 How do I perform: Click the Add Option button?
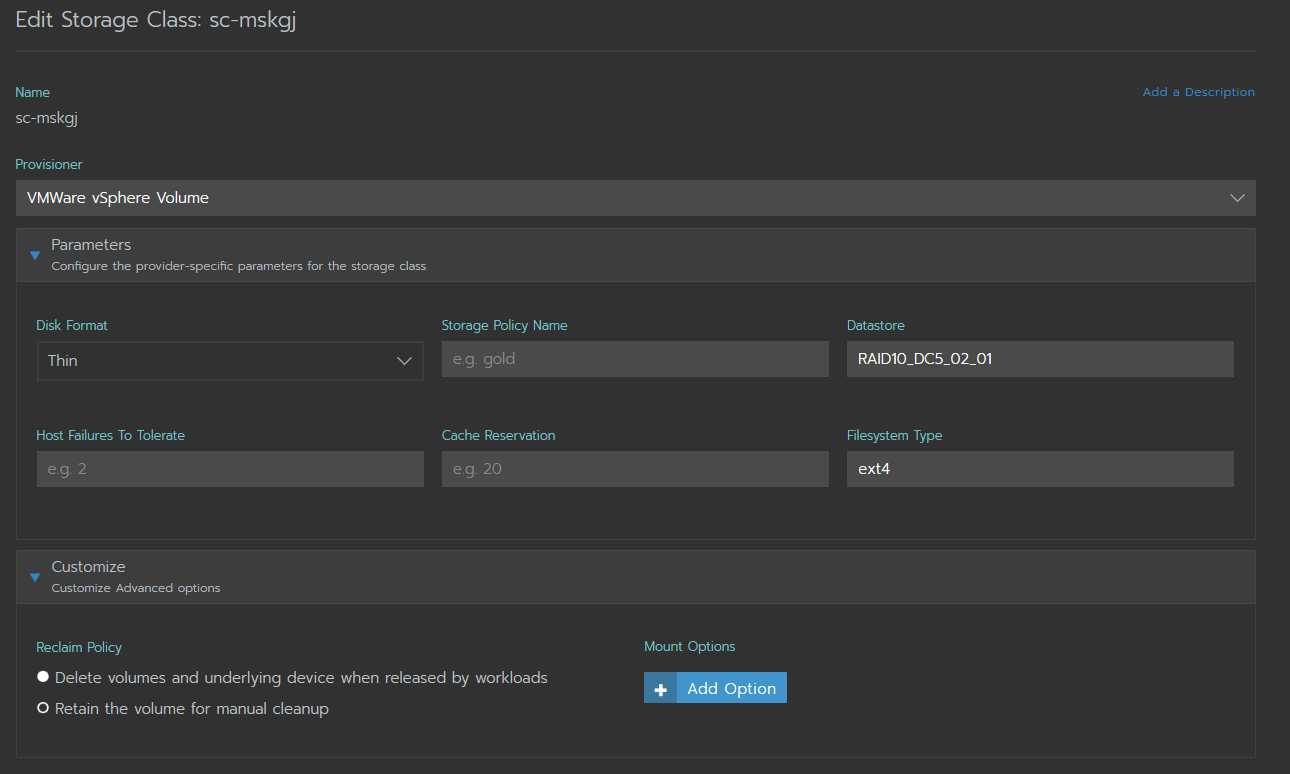pyautogui.click(x=731, y=688)
